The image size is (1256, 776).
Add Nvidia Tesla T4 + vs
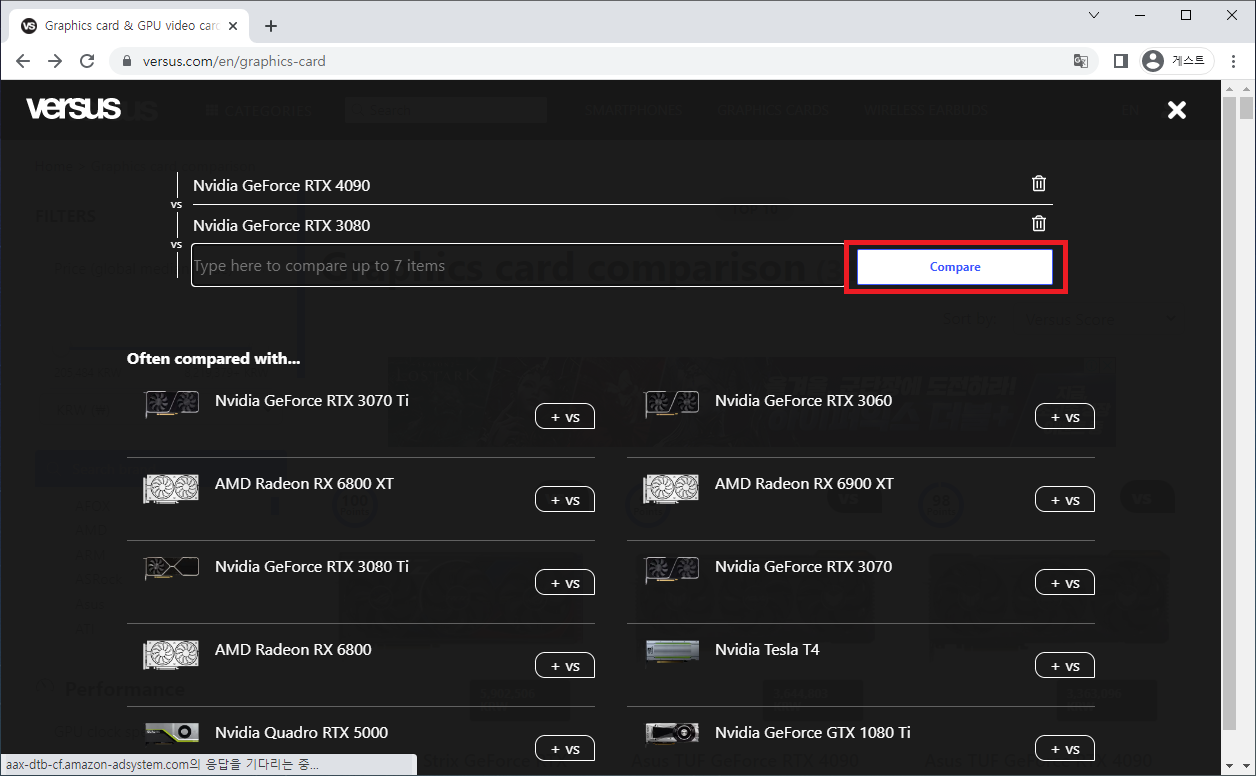tap(1065, 666)
